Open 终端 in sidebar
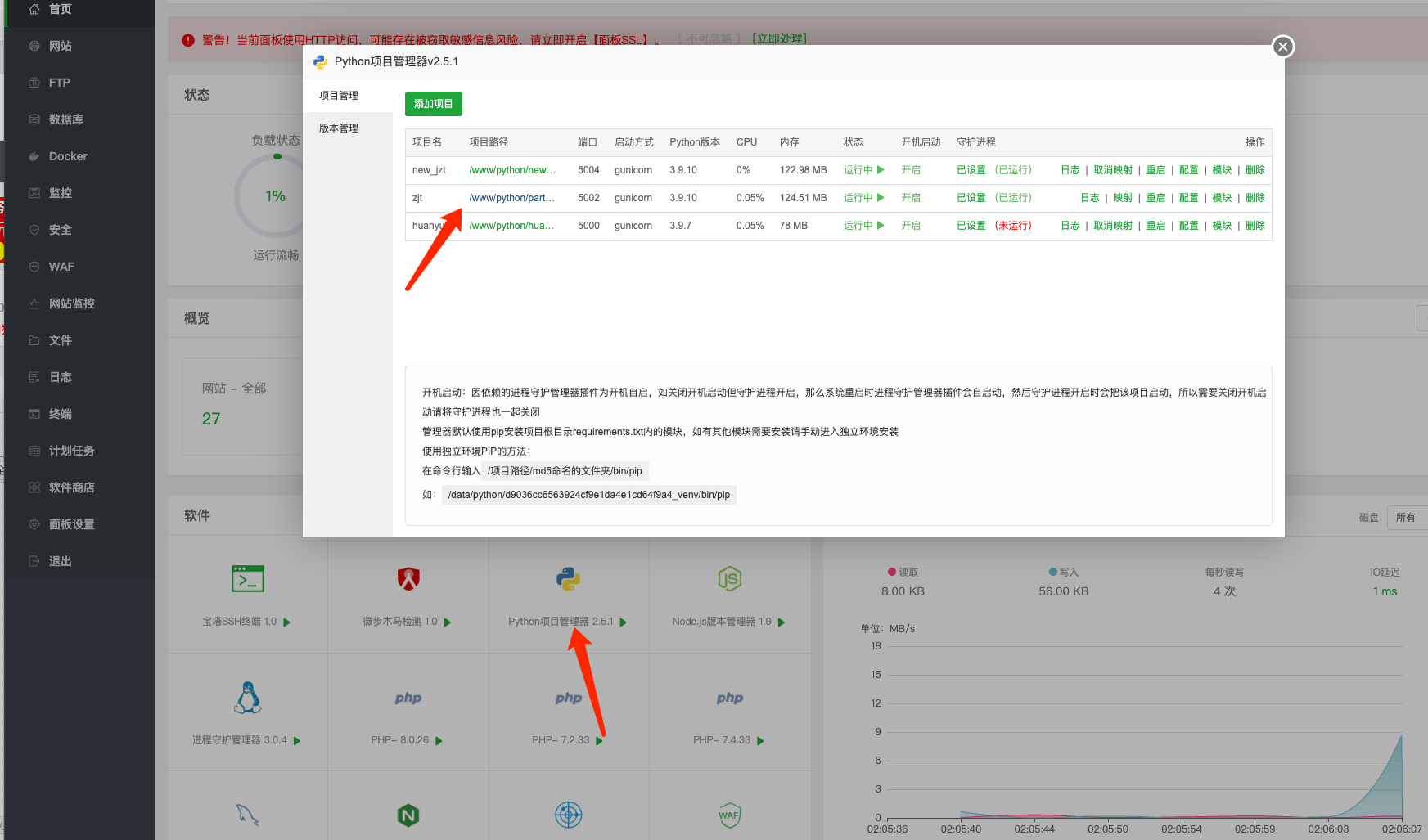The image size is (1428, 840). [61, 414]
